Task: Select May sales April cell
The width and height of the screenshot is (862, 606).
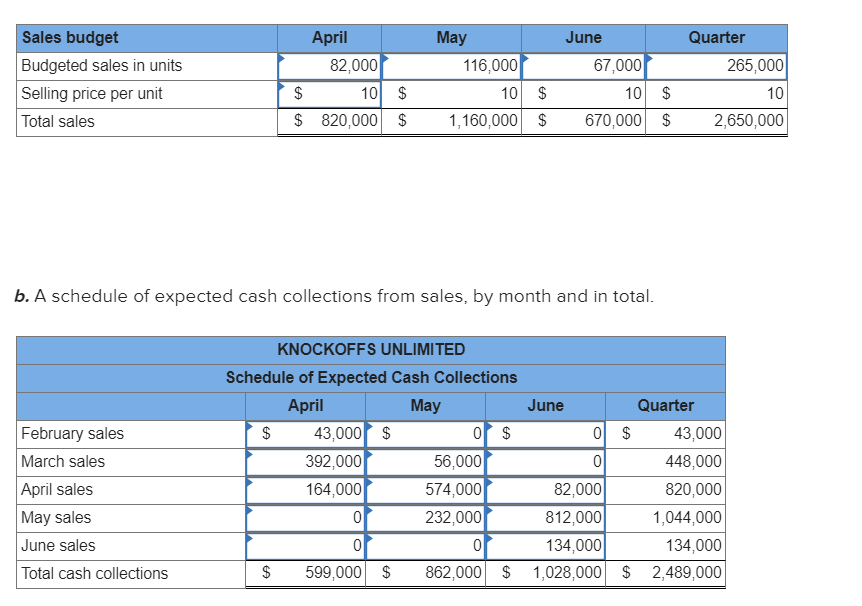Action: 306,518
